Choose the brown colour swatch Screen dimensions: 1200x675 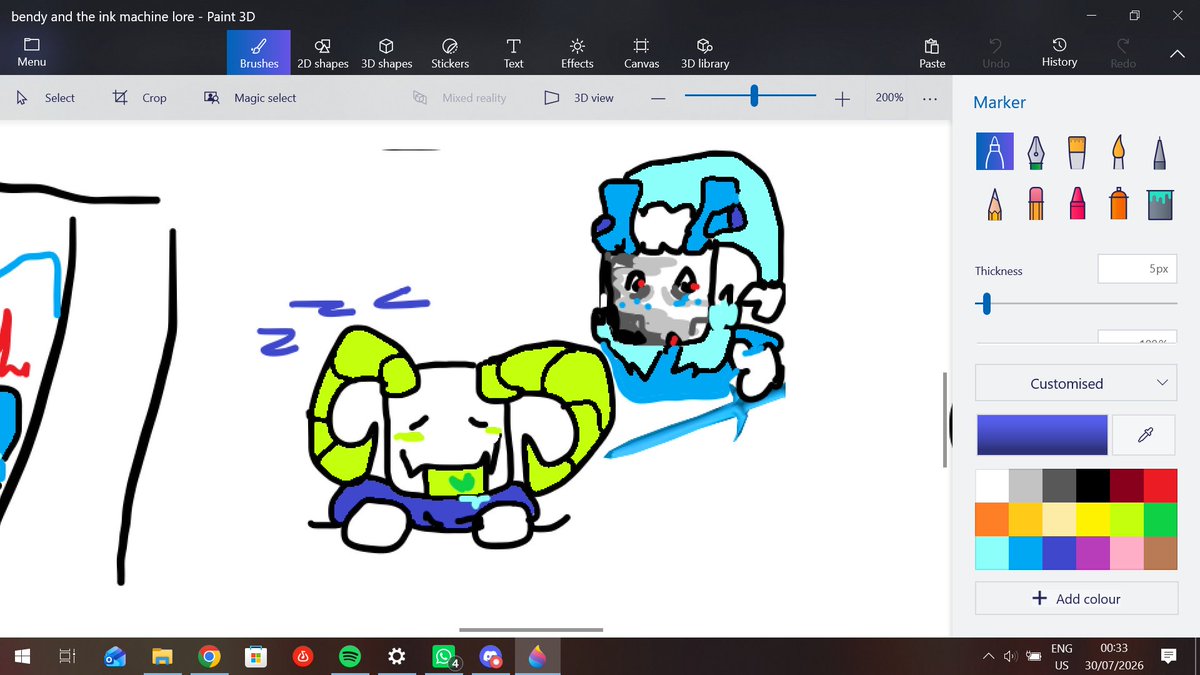1161,552
